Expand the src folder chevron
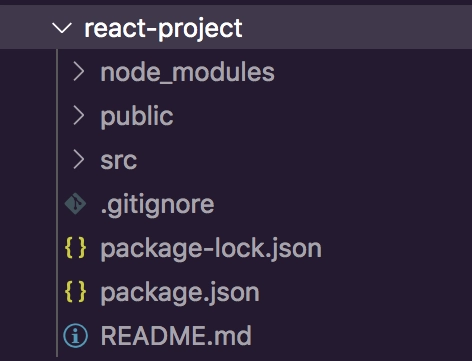Image resolution: width=472 pixels, height=361 pixels. [x=79, y=160]
